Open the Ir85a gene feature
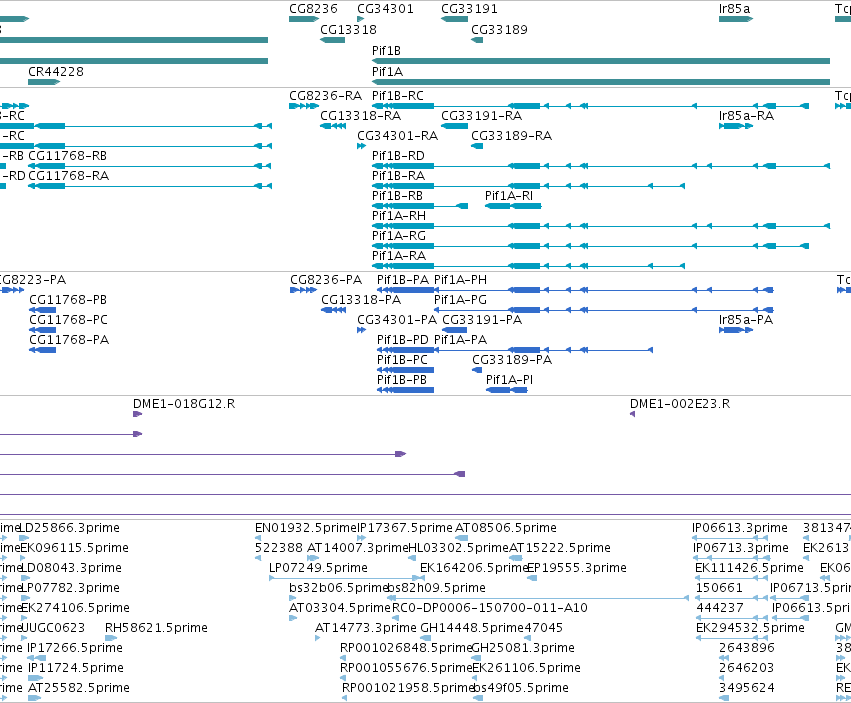Image resolution: width=851 pixels, height=703 pixels. [736, 19]
